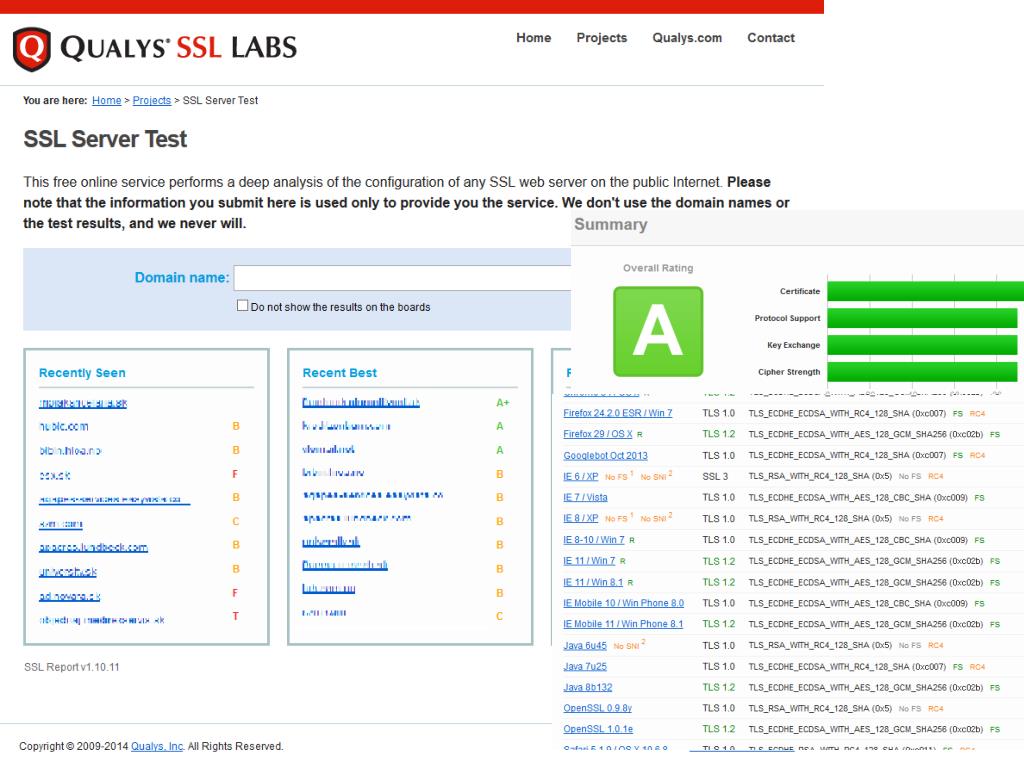
Task: Open the Java 8b132 client link
Action: (588, 688)
